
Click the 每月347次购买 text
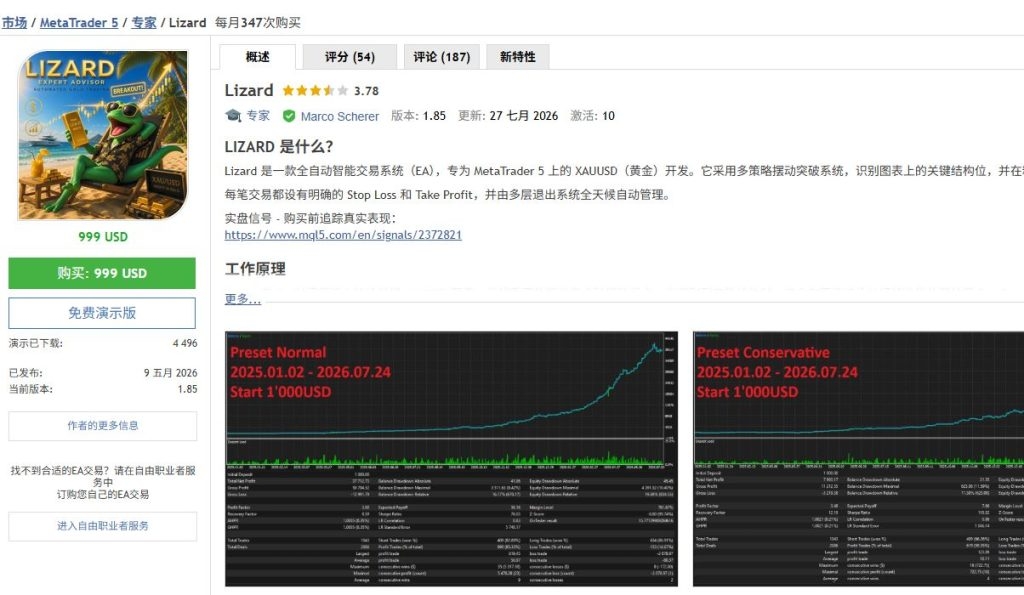(257, 23)
